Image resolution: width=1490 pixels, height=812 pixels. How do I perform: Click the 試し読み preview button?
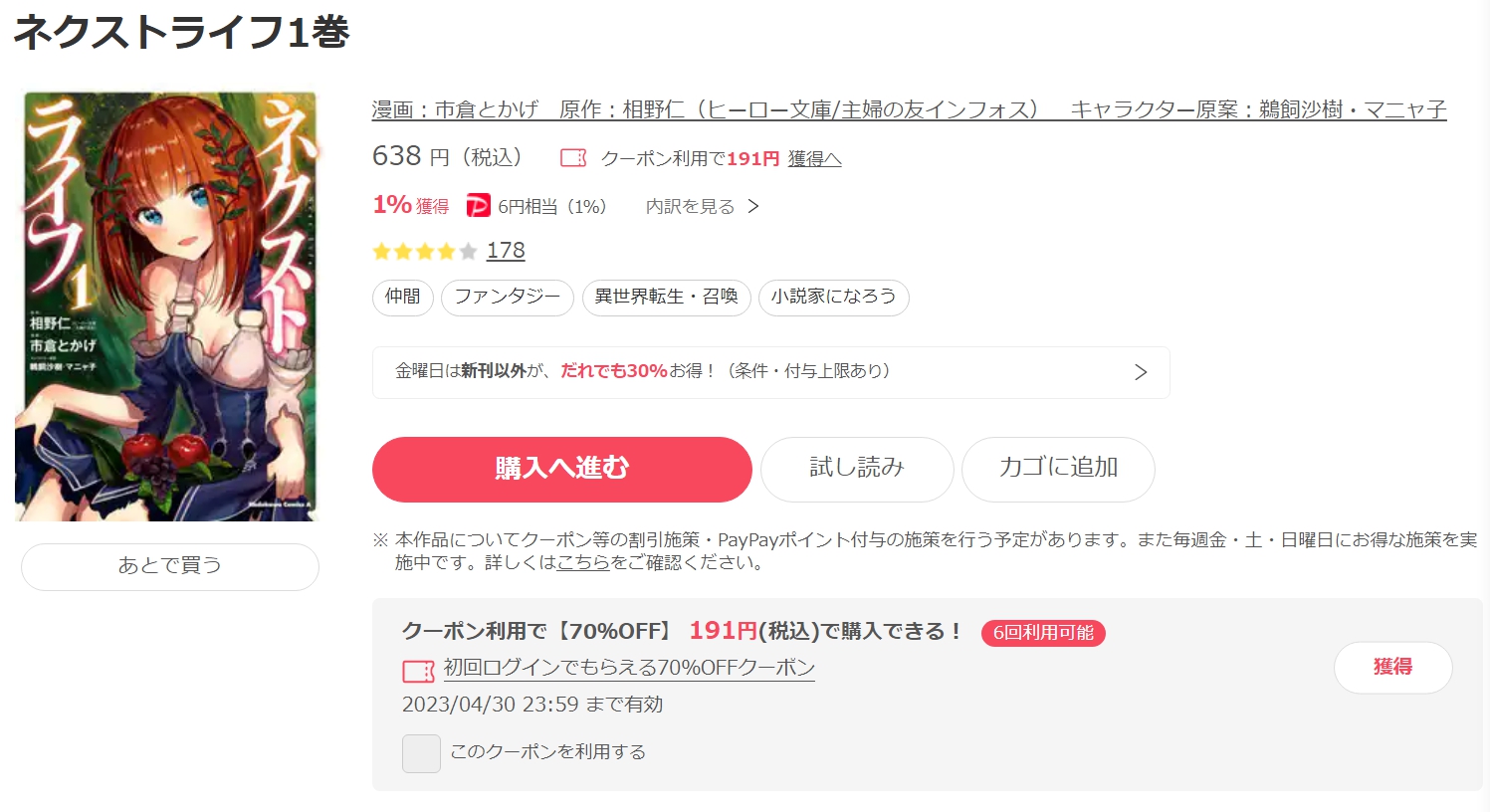point(857,469)
